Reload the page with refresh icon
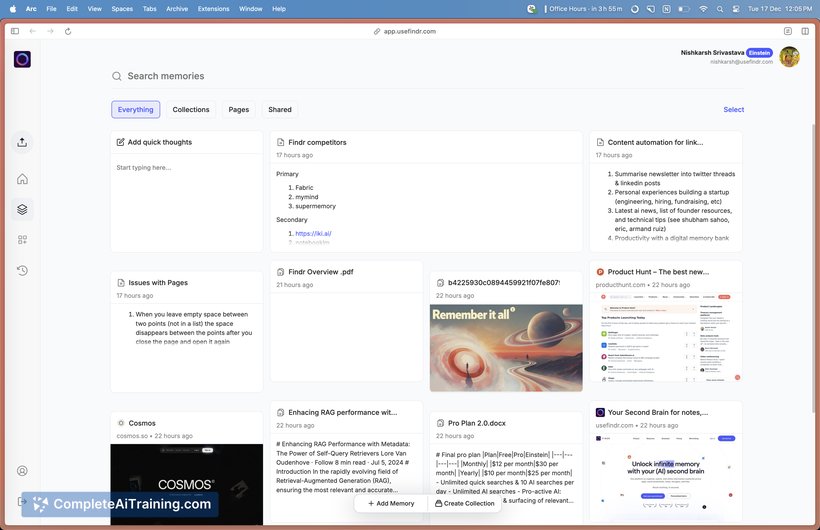The width and height of the screenshot is (820, 530). 68,31
